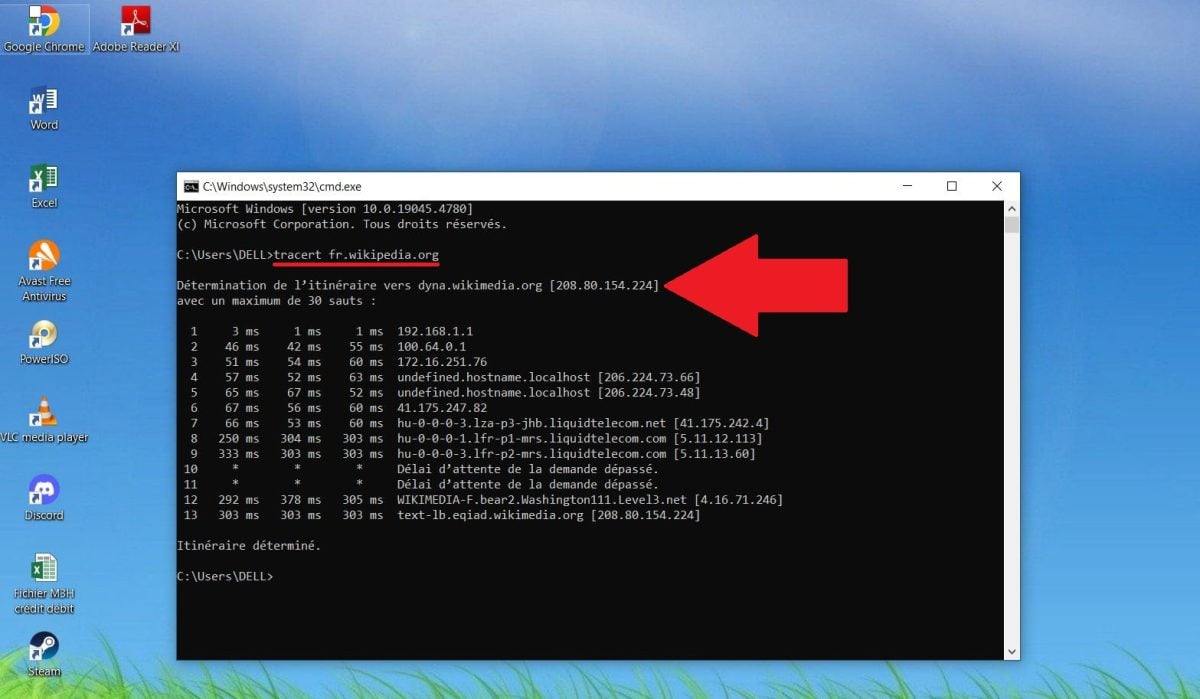
Task: Click the text avec un maximum de 30 sauts
Action: [277, 301]
